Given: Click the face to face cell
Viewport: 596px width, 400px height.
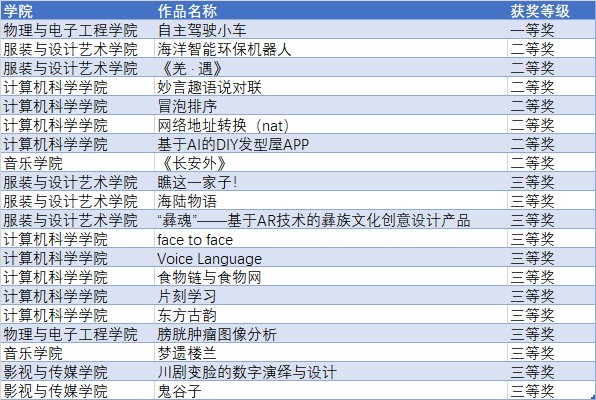Looking at the screenshot, I should coord(331,238).
